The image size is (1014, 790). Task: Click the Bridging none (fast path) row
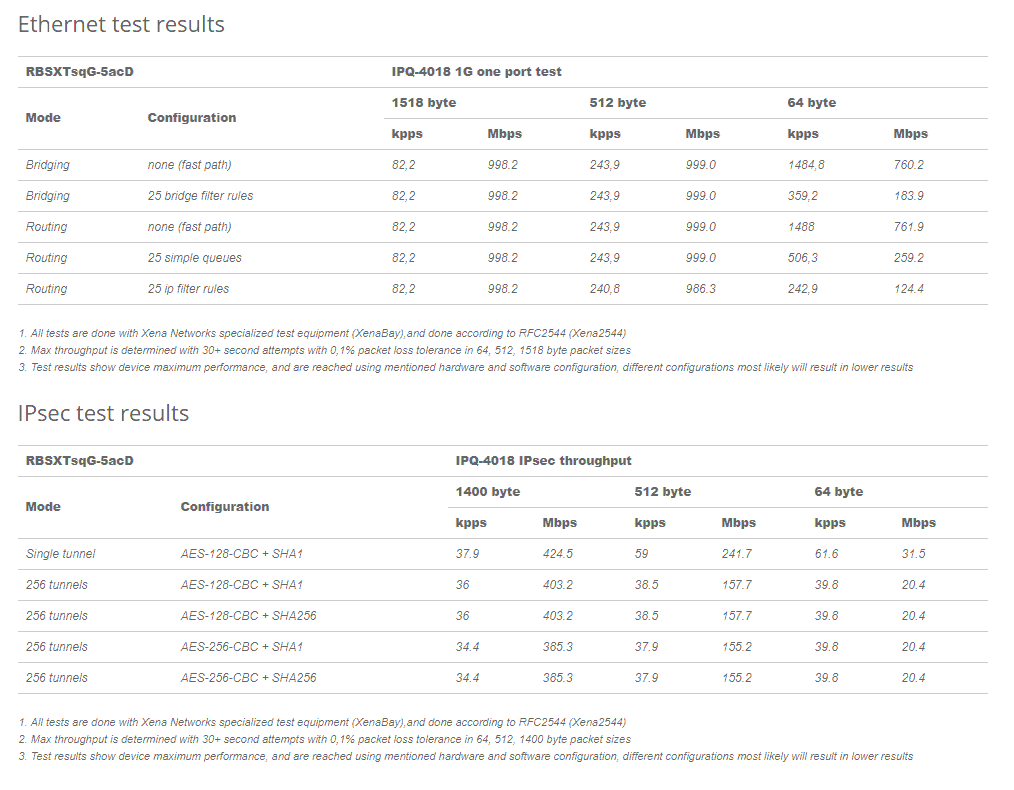pos(502,165)
